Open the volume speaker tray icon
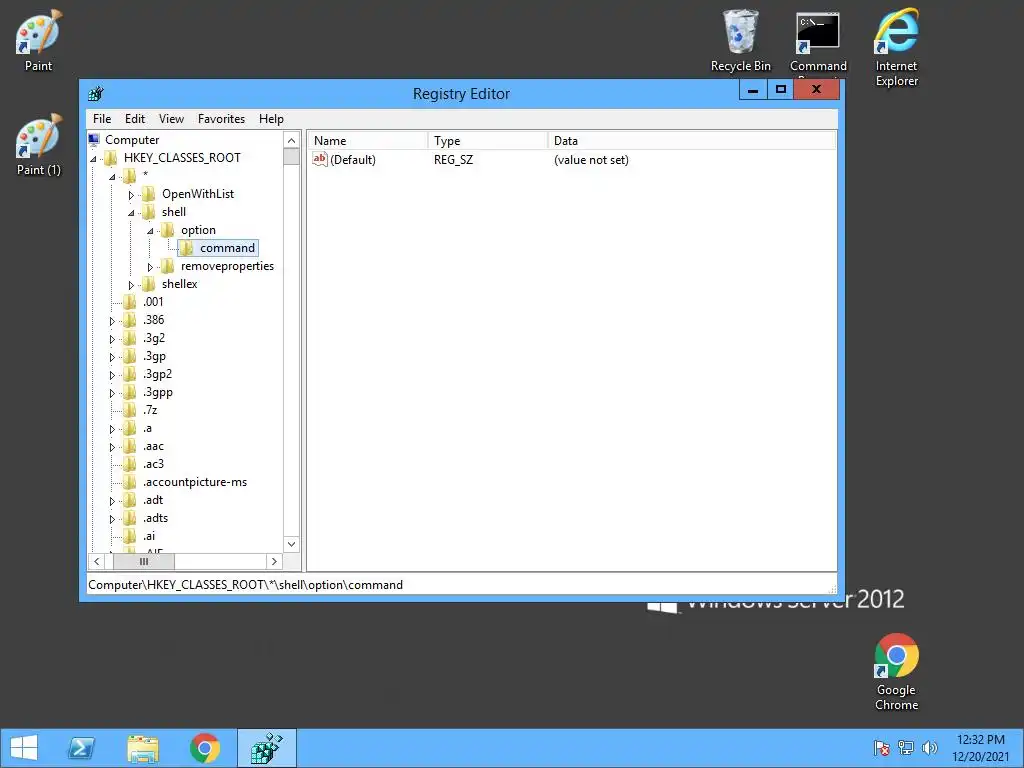 coord(930,748)
